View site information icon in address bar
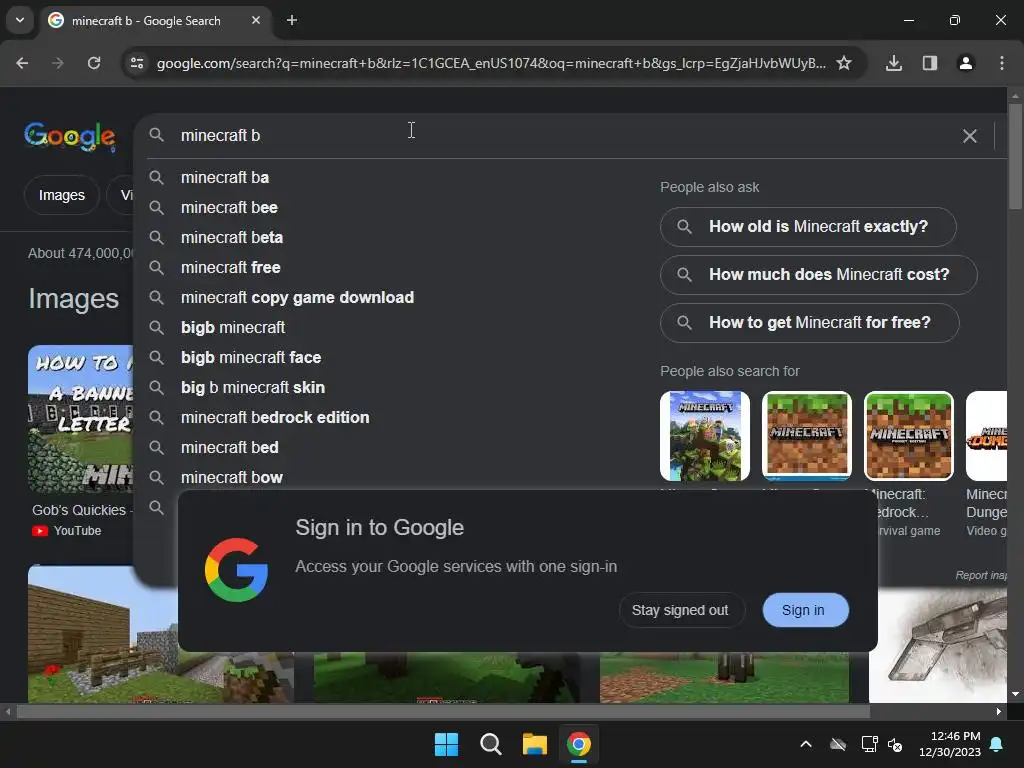 (137, 63)
